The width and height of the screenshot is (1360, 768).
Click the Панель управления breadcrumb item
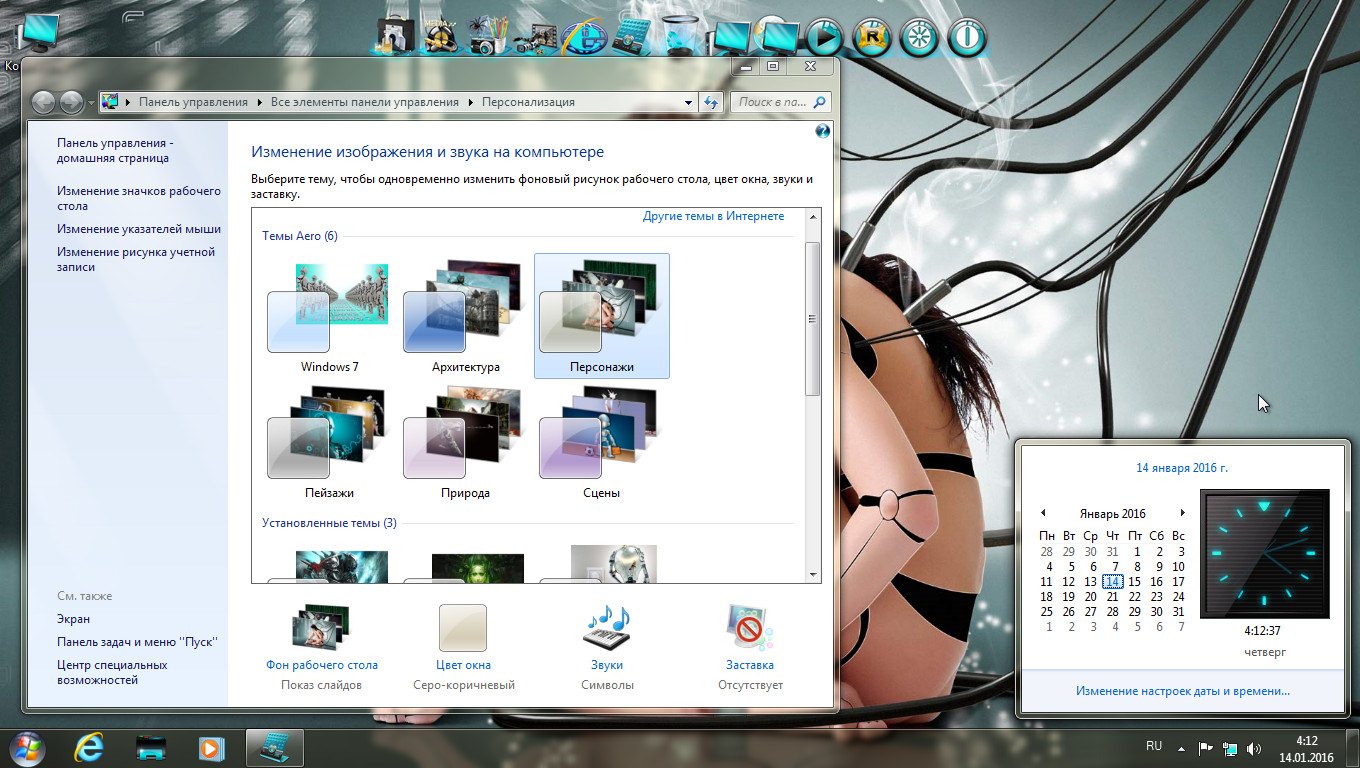pyautogui.click(x=193, y=102)
